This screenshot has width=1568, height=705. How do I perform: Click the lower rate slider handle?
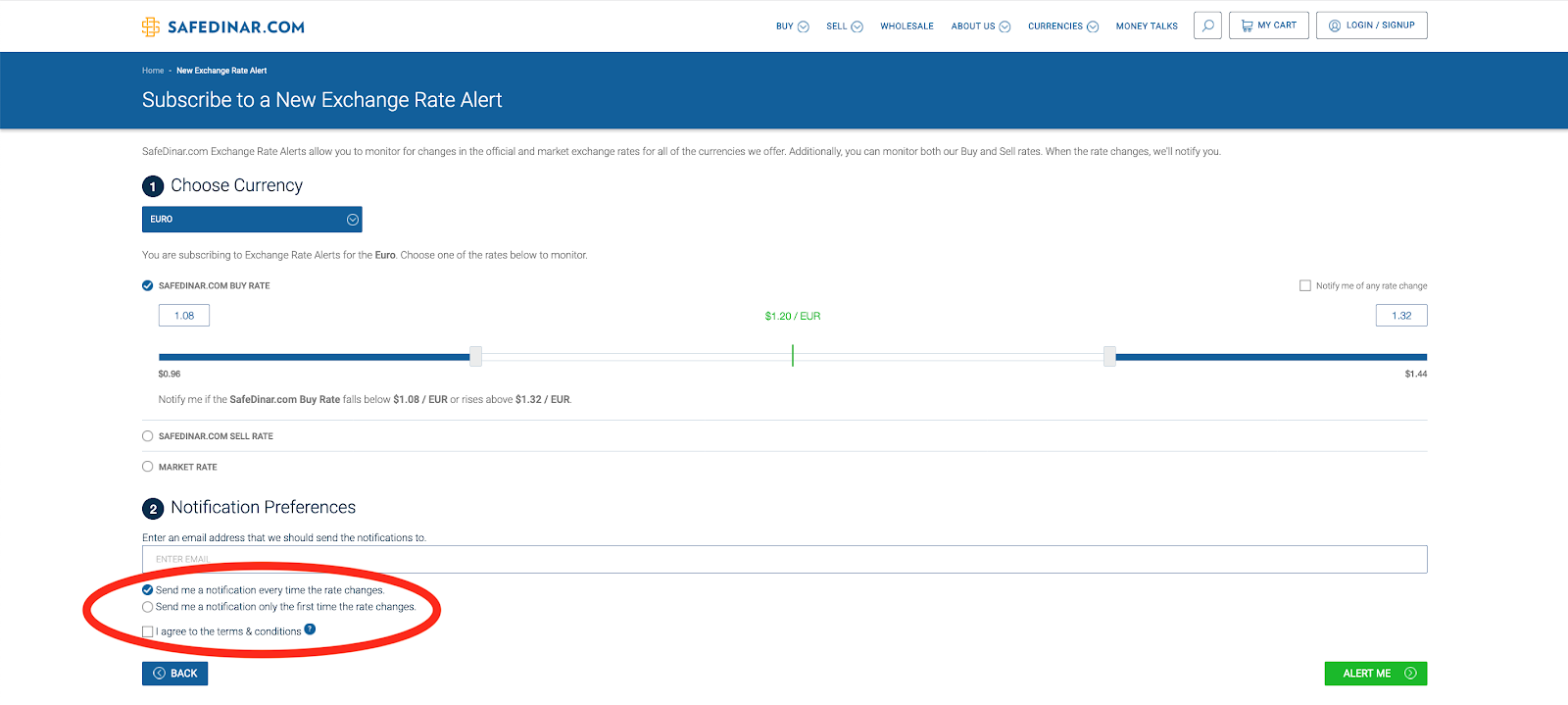tap(475, 357)
